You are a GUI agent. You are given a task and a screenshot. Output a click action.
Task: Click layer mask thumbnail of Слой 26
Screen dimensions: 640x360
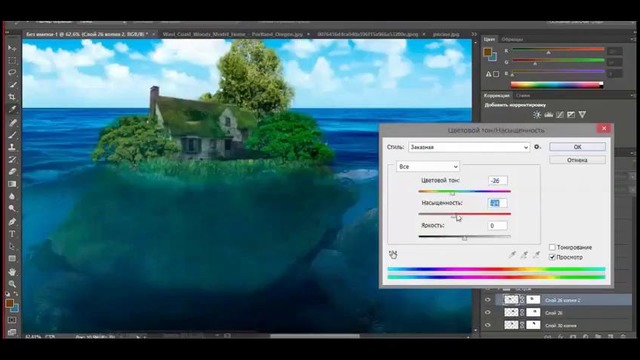coord(533,313)
